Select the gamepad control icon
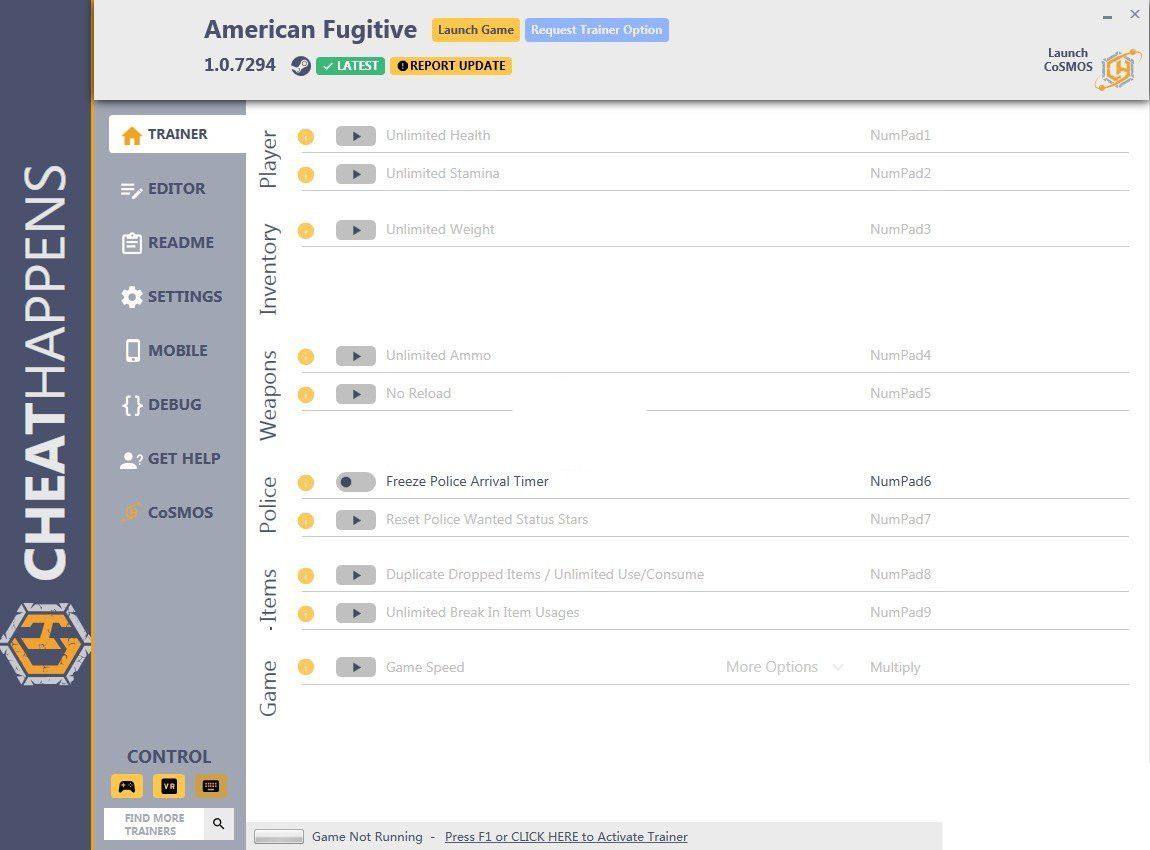The width and height of the screenshot is (1150, 850). pos(127,786)
